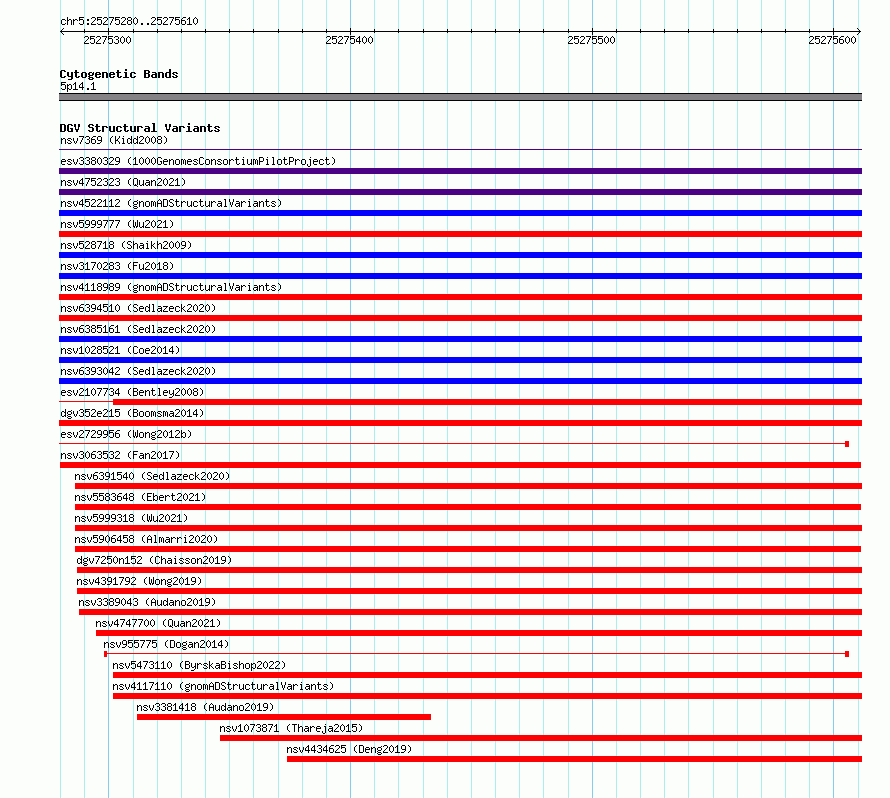
Task: Open nsv6393042 (Sedlazeck2020) label
Action: [x=138, y=371]
